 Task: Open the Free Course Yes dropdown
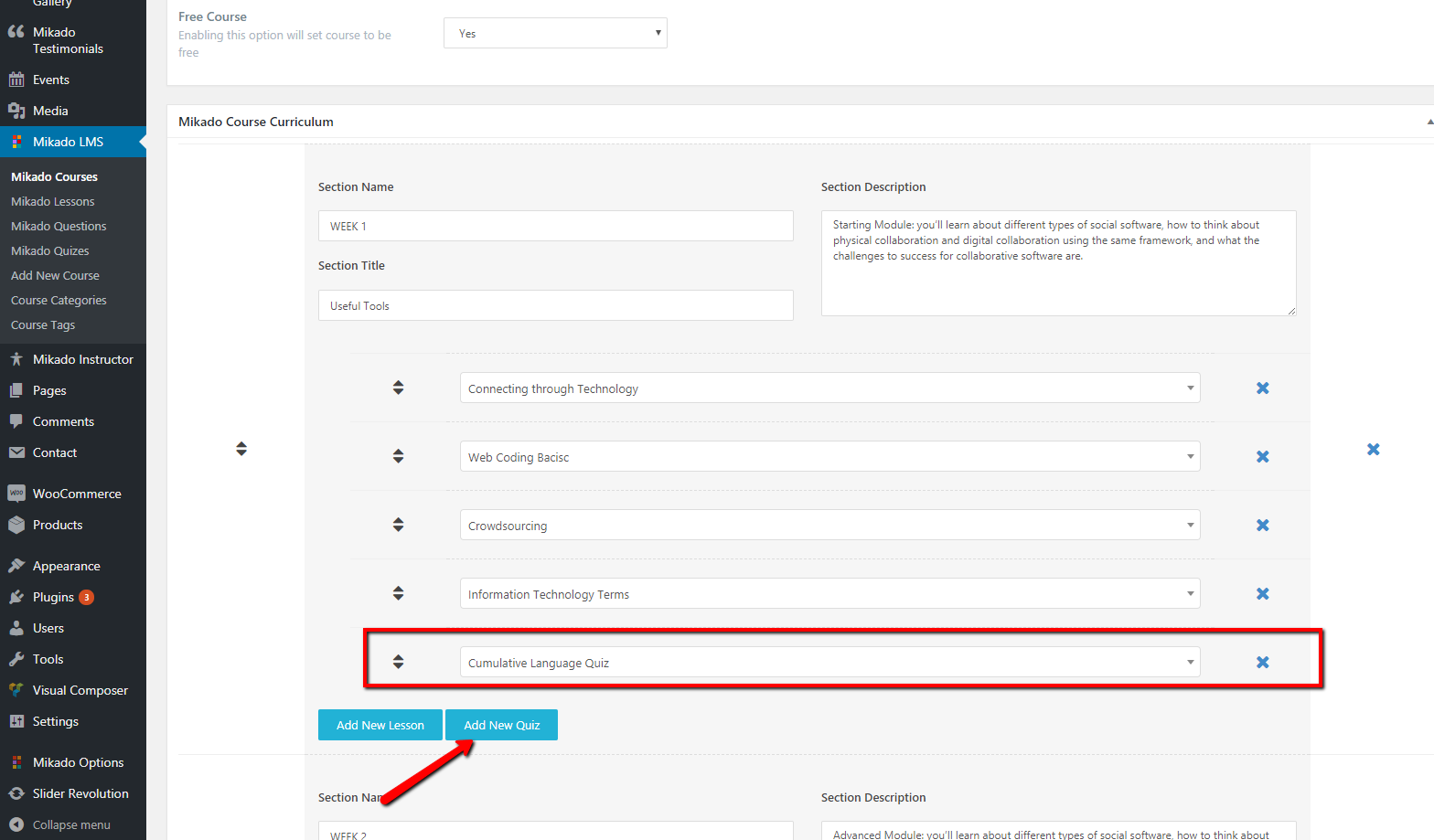coord(555,33)
